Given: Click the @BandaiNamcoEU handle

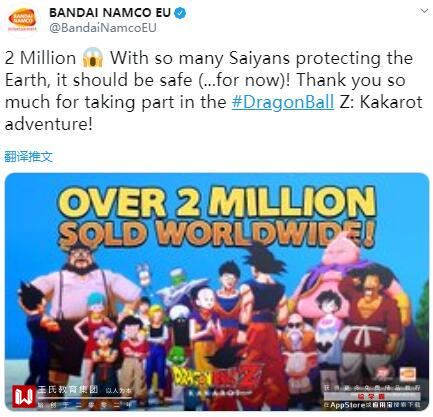Looking at the screenshot, I should 103,28.
